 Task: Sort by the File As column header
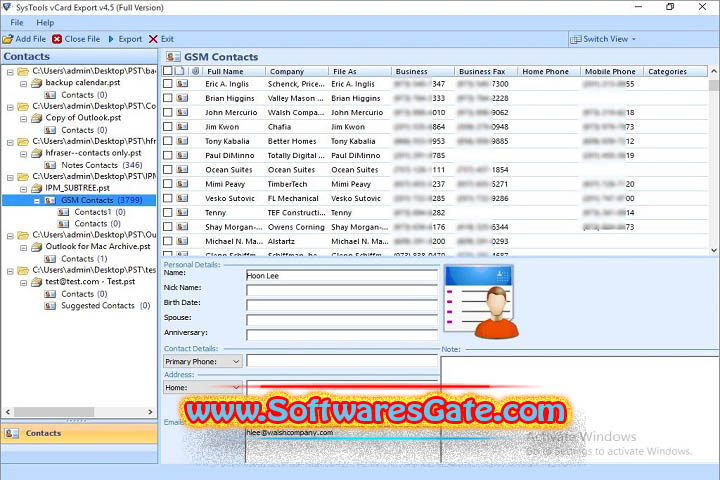(x=360, y=71)
